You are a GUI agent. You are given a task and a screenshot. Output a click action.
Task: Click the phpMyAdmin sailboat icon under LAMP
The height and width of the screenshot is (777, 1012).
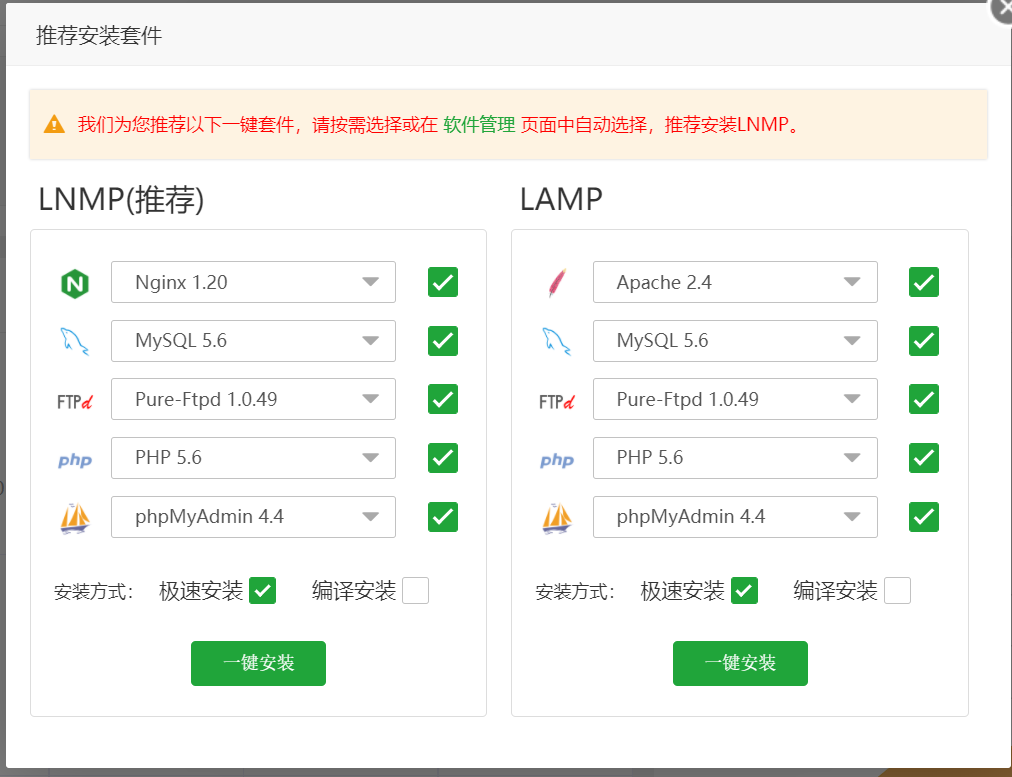coord(557,517)
